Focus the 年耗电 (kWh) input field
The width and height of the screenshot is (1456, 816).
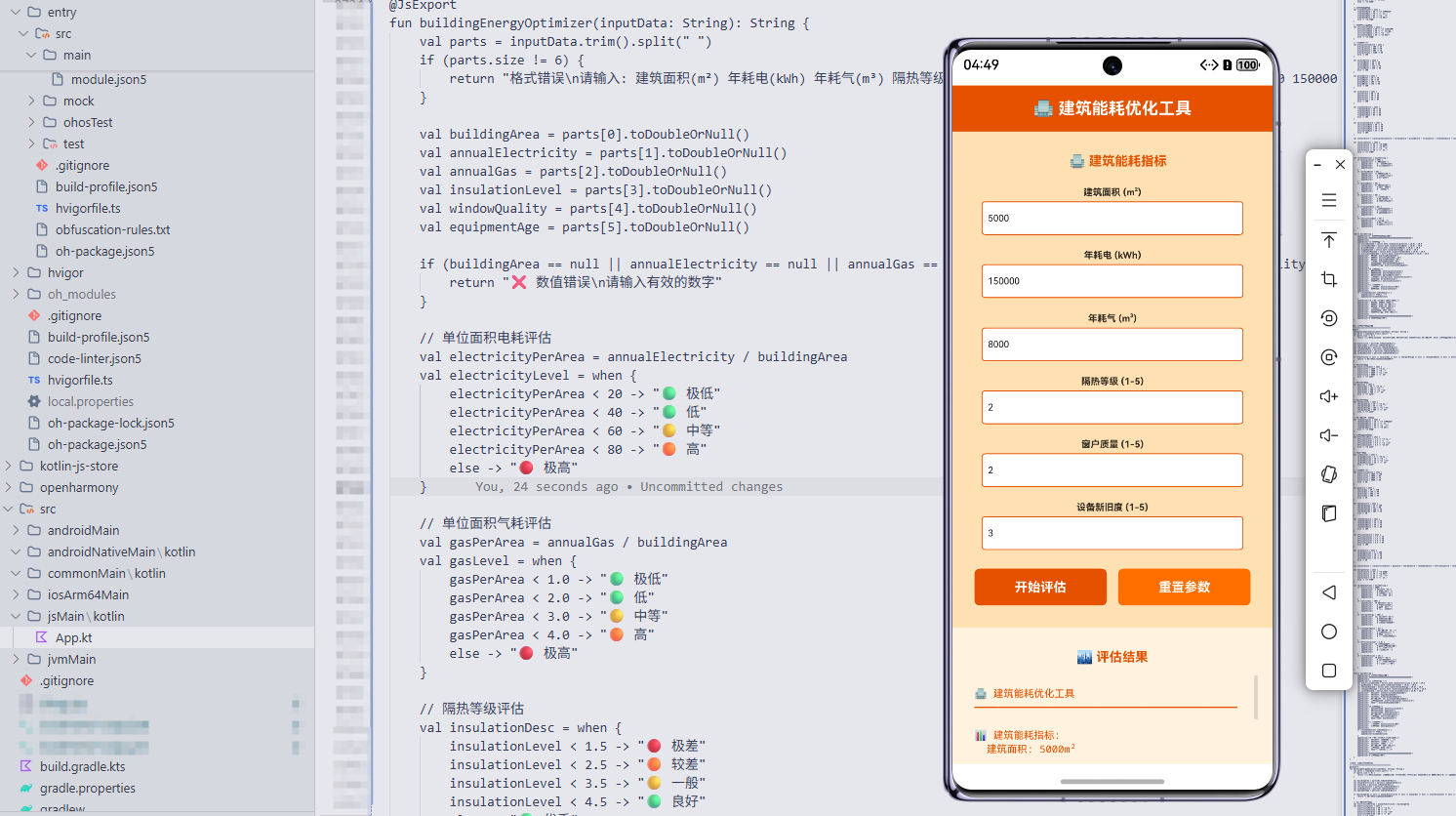(1112, 281)
